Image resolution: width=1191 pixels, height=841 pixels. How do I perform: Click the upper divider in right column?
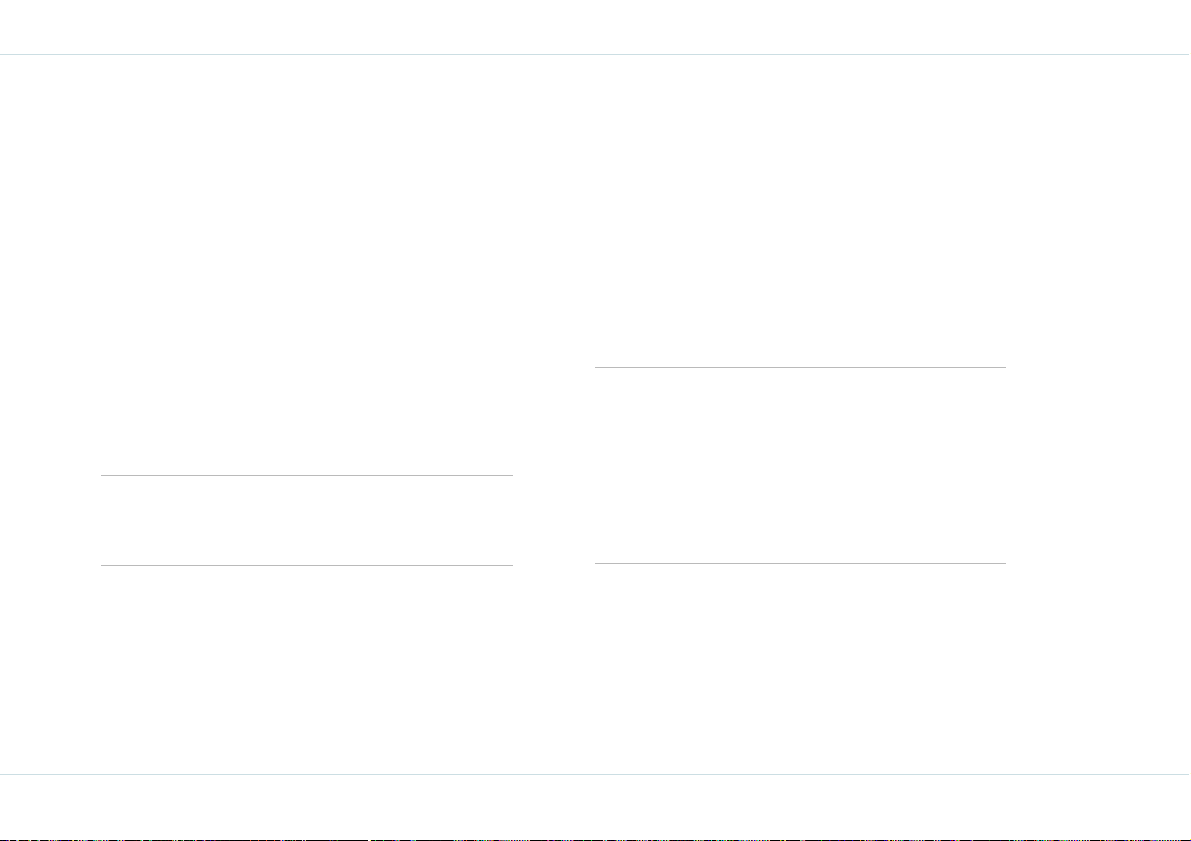(x=800, y=368)
